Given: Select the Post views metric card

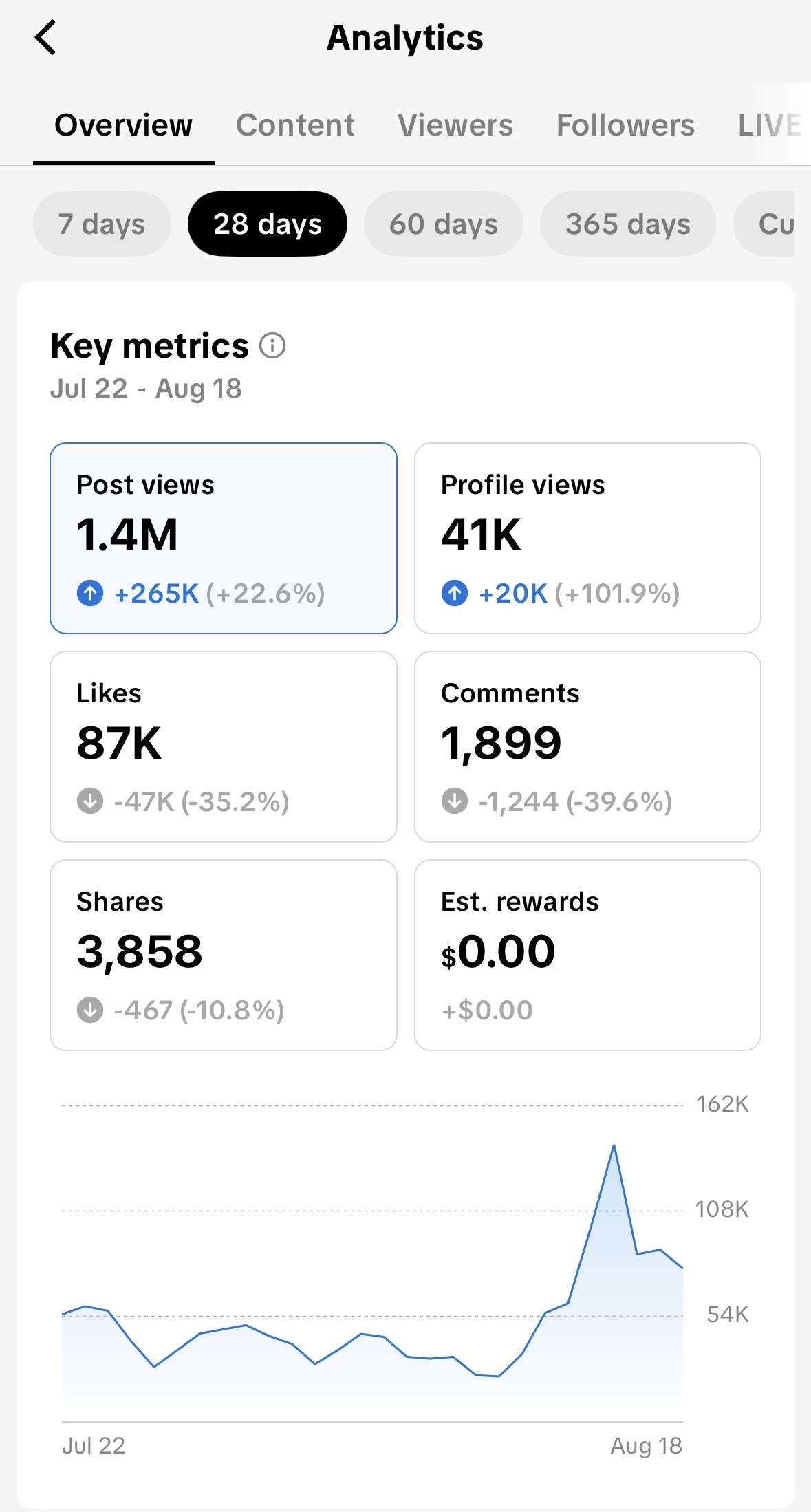Looking at the screenshot, I should 224,538.
